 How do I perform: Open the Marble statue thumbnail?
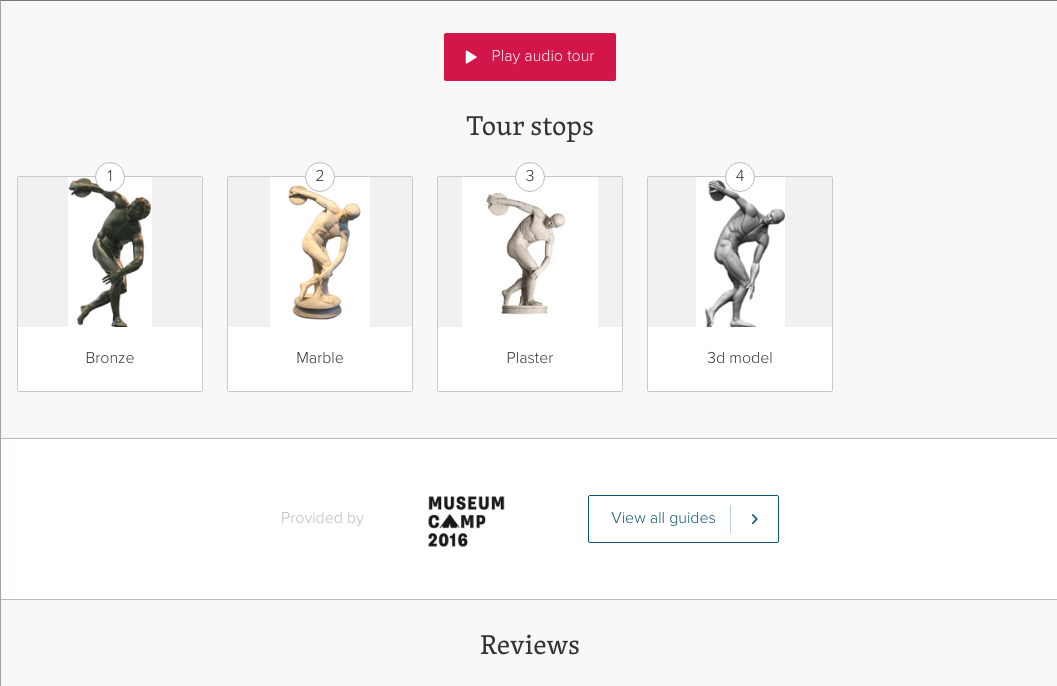tap(320, 252)
